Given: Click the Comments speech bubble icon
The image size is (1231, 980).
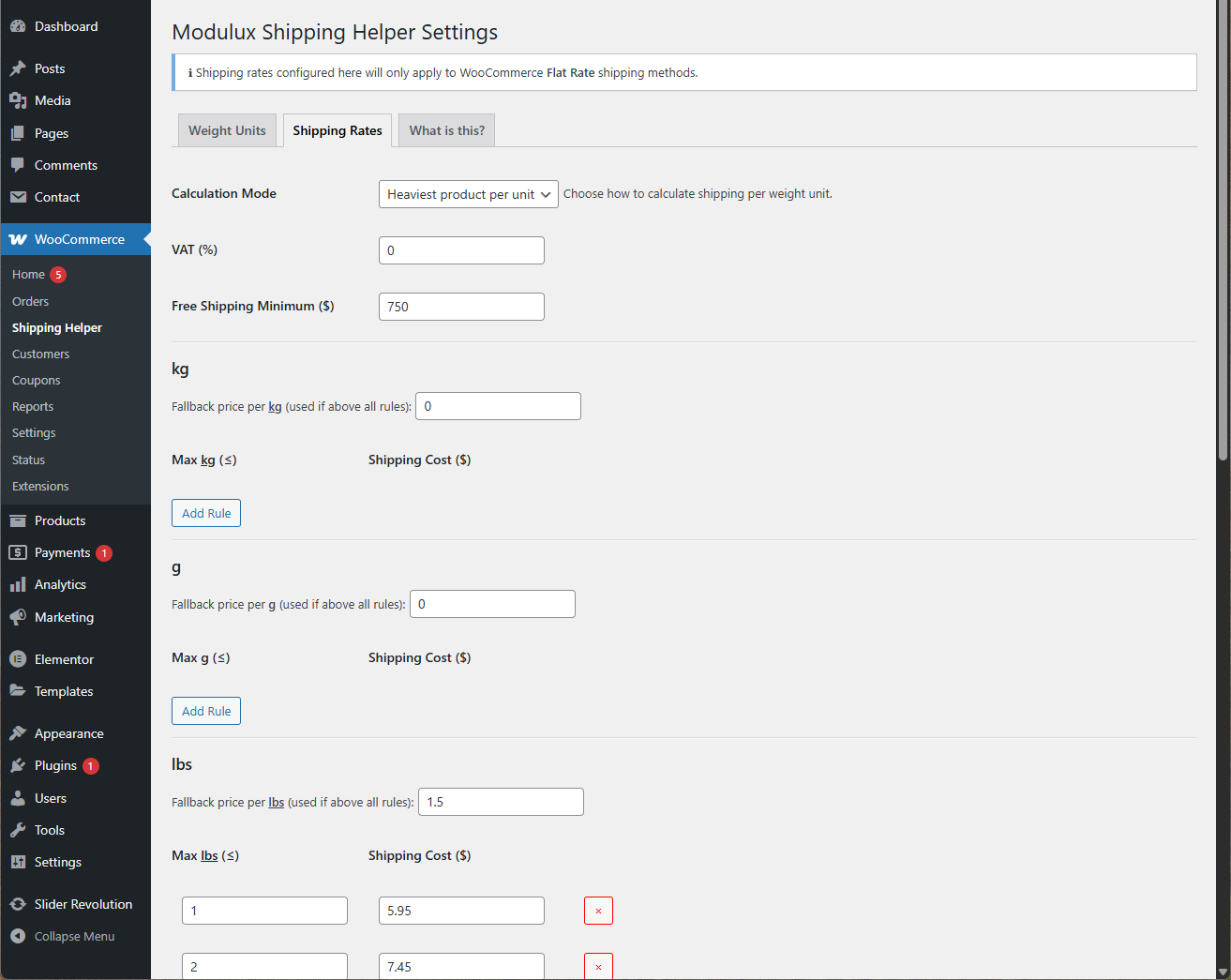Looking at the screenshot, I should (x=18, y=165).
